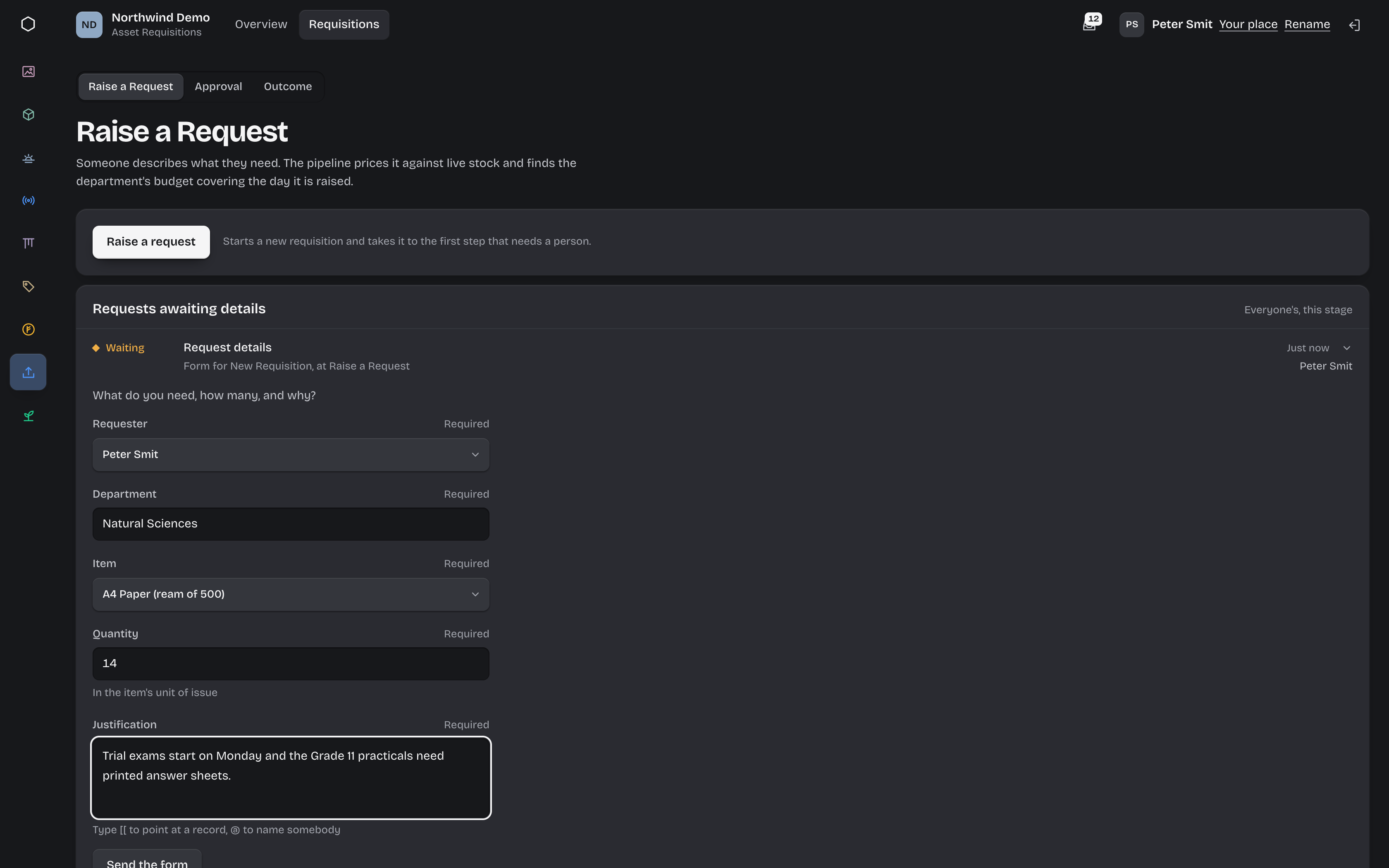Open the image/picture icon in the sidebar
The image size is (1389, 868).
pyautogui.click(x=28, y=71)
